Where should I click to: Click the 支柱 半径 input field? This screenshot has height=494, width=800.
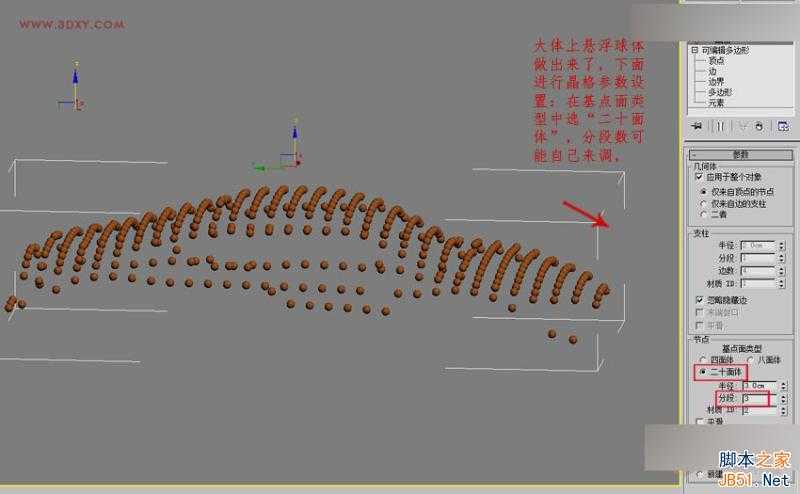coord(758,245)
